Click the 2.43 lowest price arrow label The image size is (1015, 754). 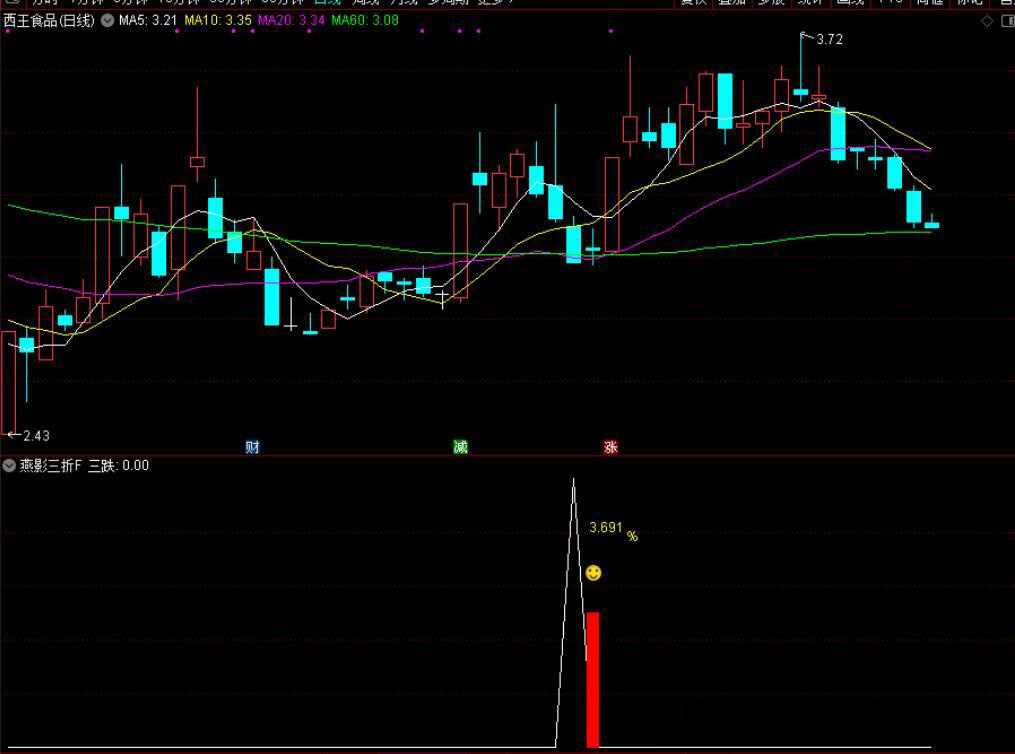pyautogui.click(x=35, y=435)
